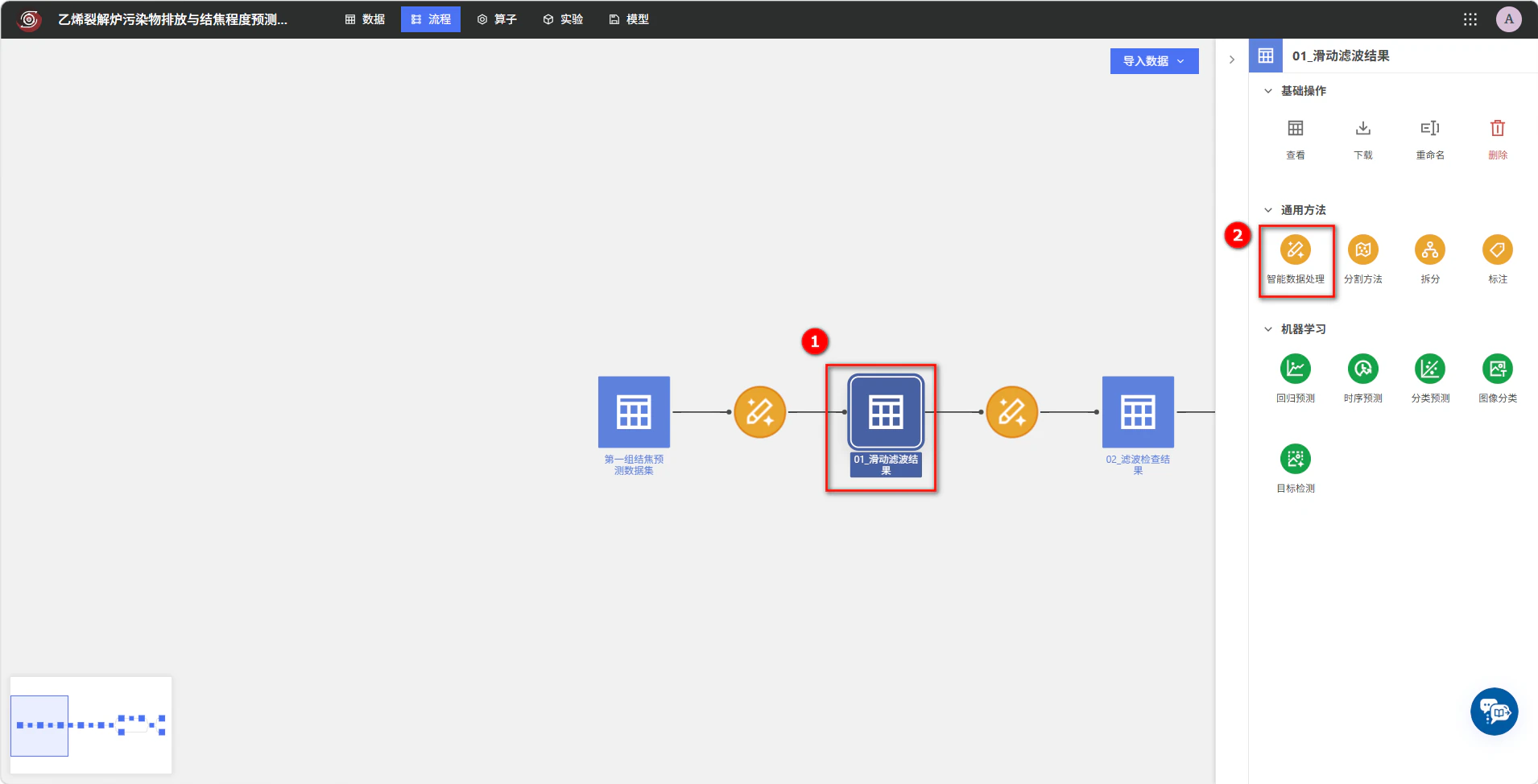Select the 拆分 split icon
This screenshot has height=784, width=1538.
click(1430, 250)
